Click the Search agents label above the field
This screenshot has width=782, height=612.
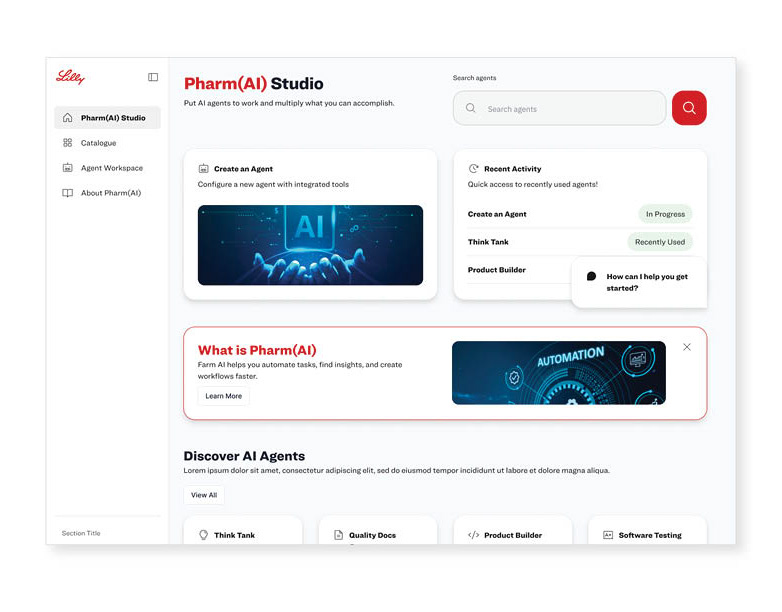(x=474, y=78)
